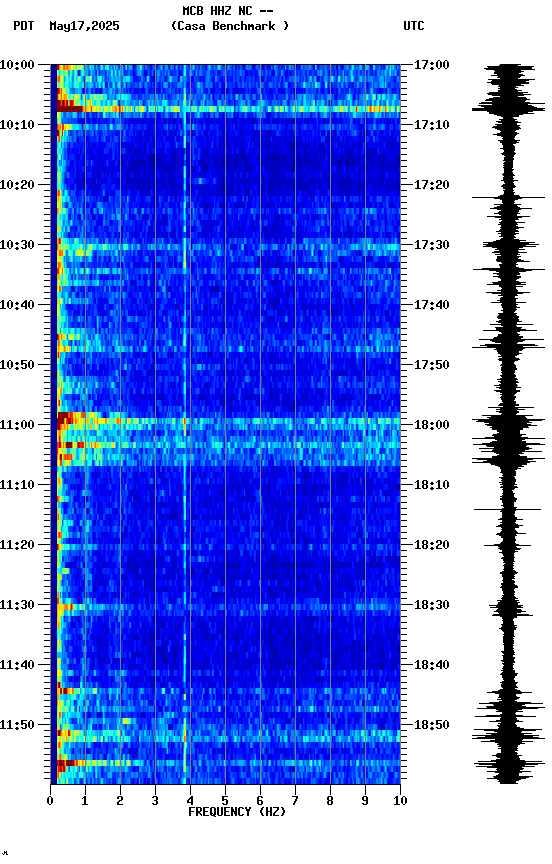Image resolution: width=552 pixels, height=864 pixels.
Task: Click the '10:50' PDT time label
Action: pyautogui.click(x=17, y=365)
